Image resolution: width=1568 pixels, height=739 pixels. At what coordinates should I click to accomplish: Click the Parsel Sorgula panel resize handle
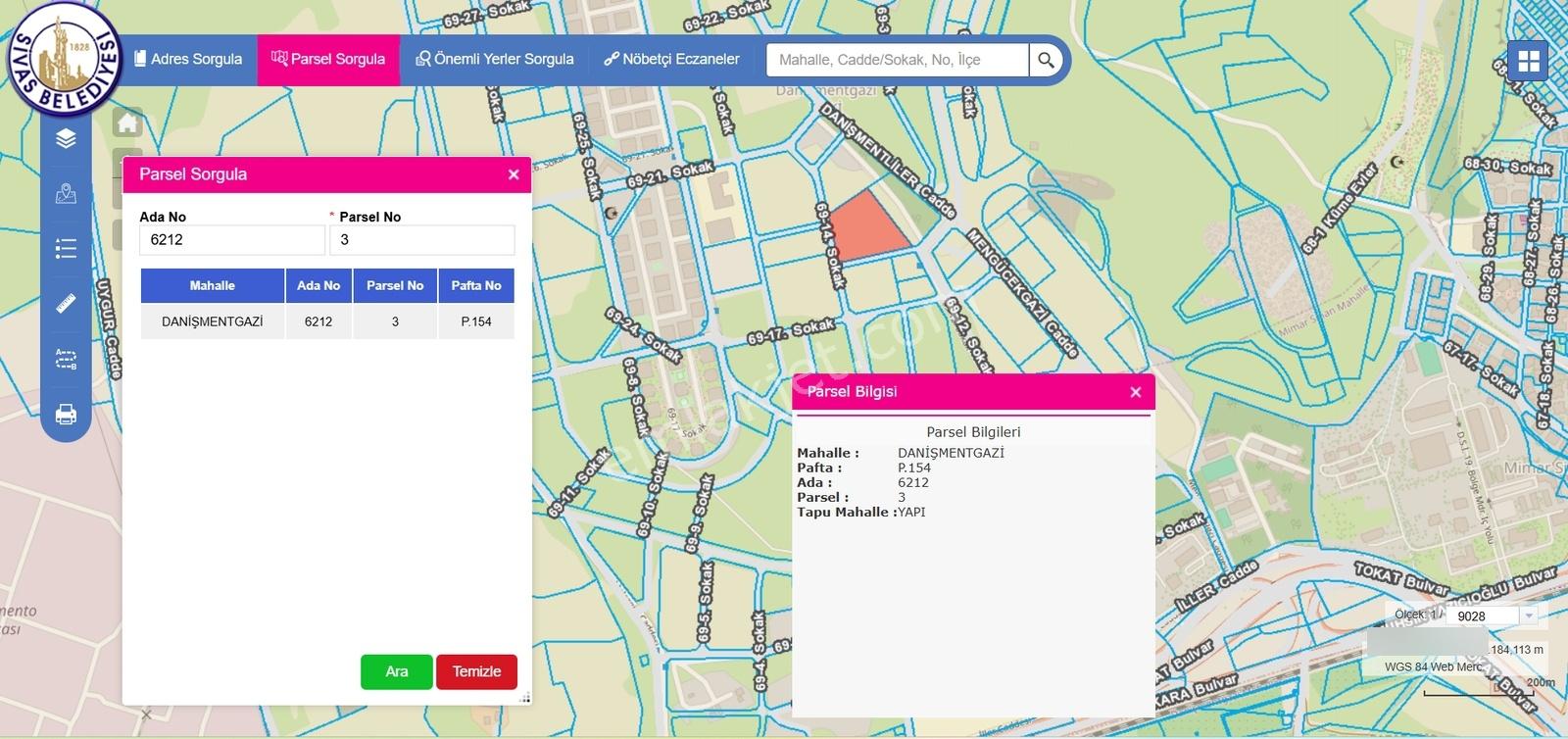coord(524,698)
